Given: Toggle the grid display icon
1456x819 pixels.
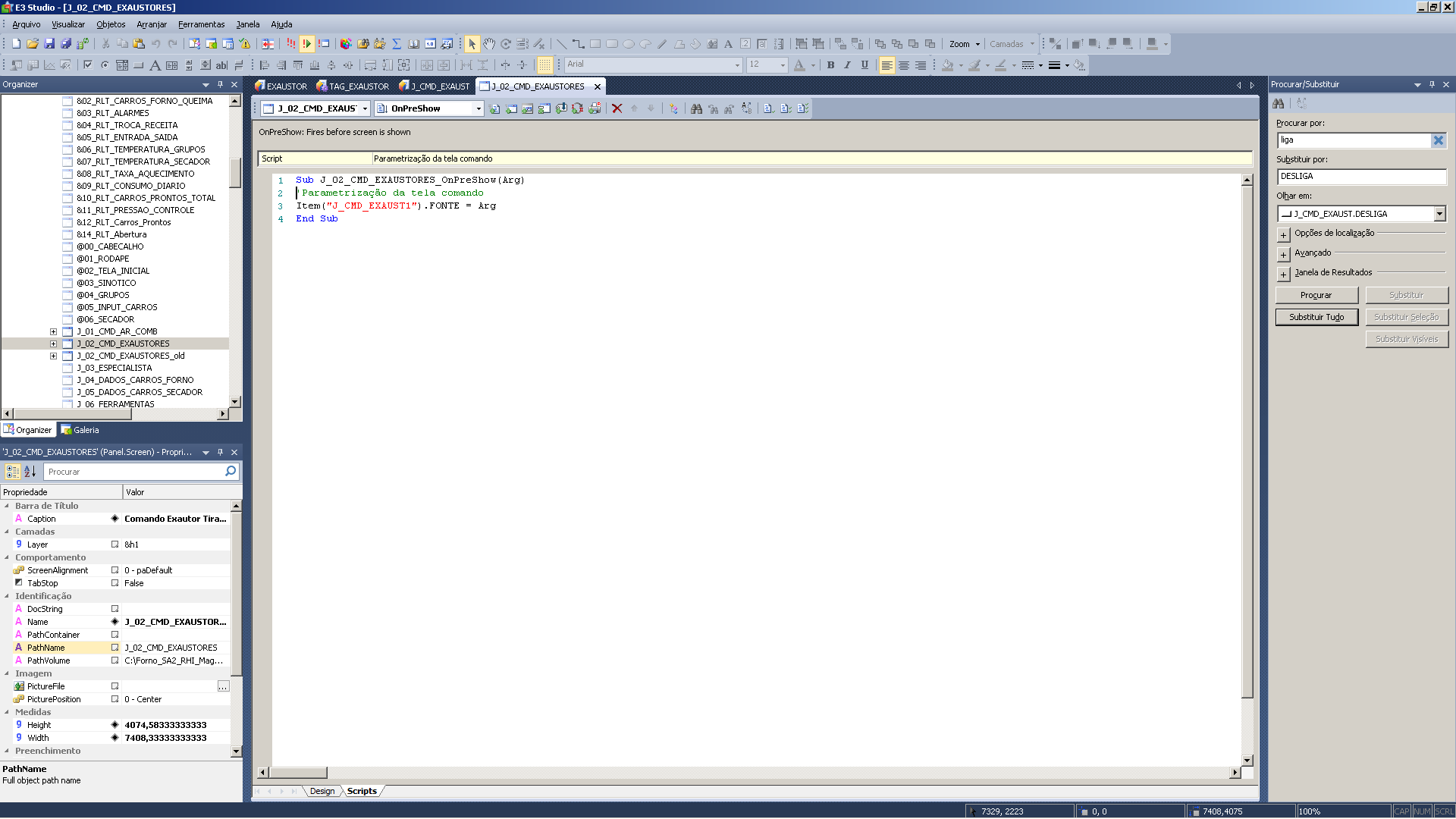Looking at the screenshot, I should pos(544,65).
